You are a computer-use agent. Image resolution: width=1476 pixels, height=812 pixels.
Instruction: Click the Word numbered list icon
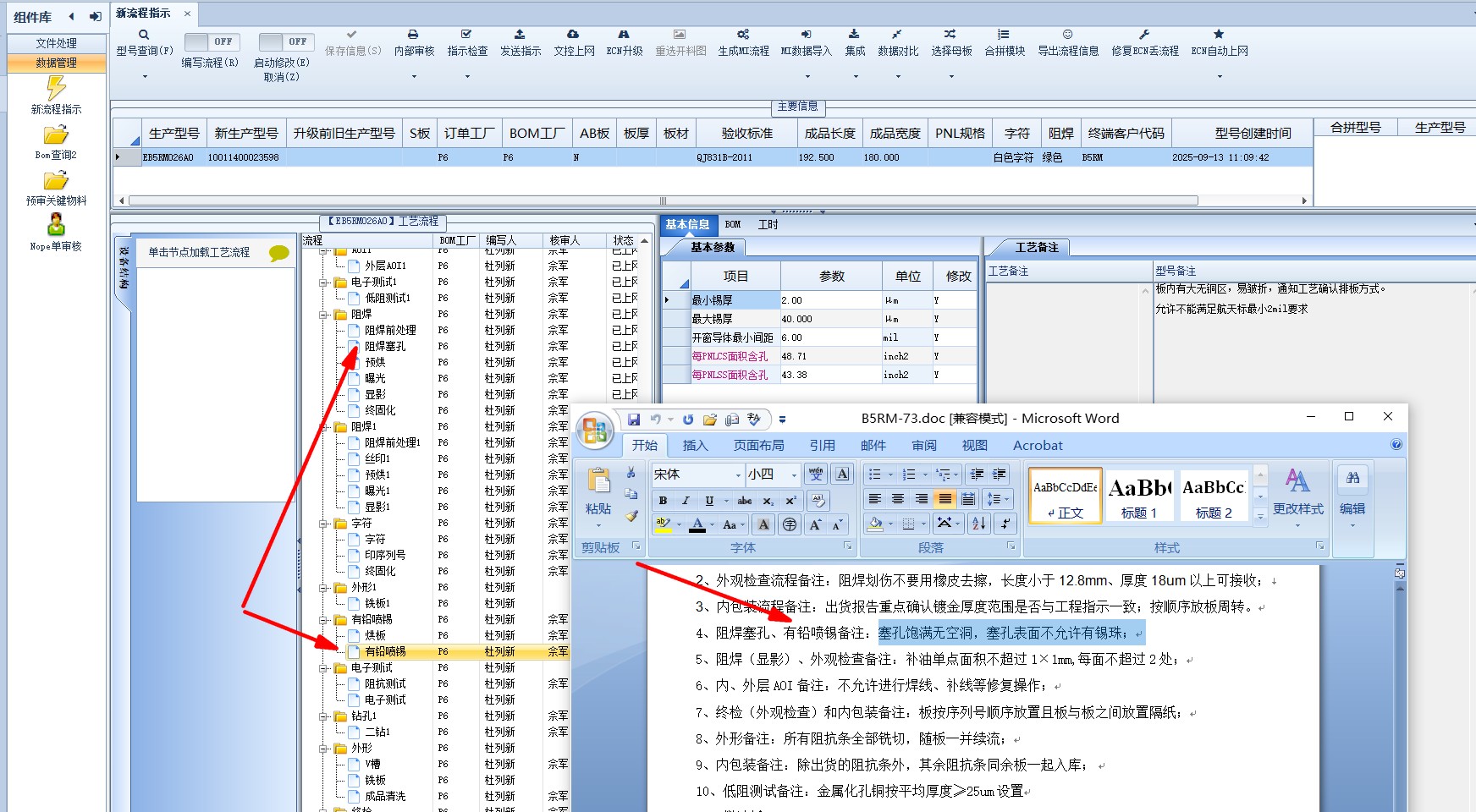[909, 475]
